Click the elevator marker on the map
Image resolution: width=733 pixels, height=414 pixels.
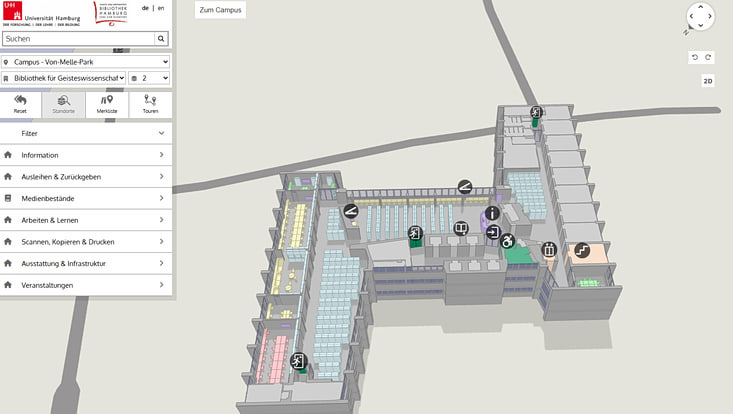(x=548, y=249)
